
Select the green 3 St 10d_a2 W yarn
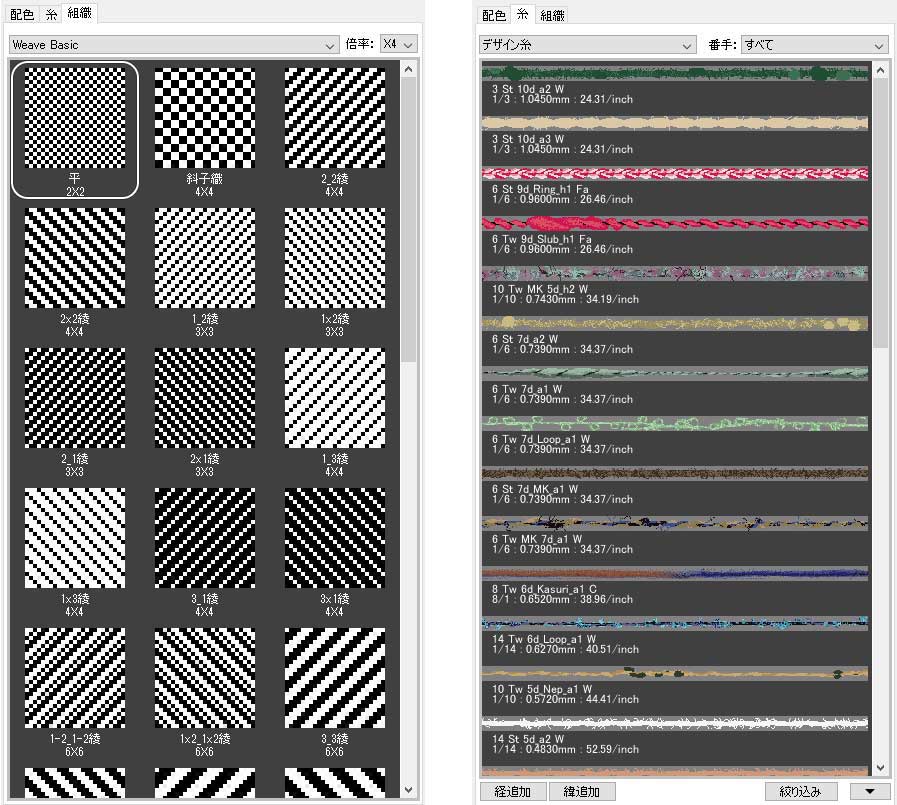point(675,86)
